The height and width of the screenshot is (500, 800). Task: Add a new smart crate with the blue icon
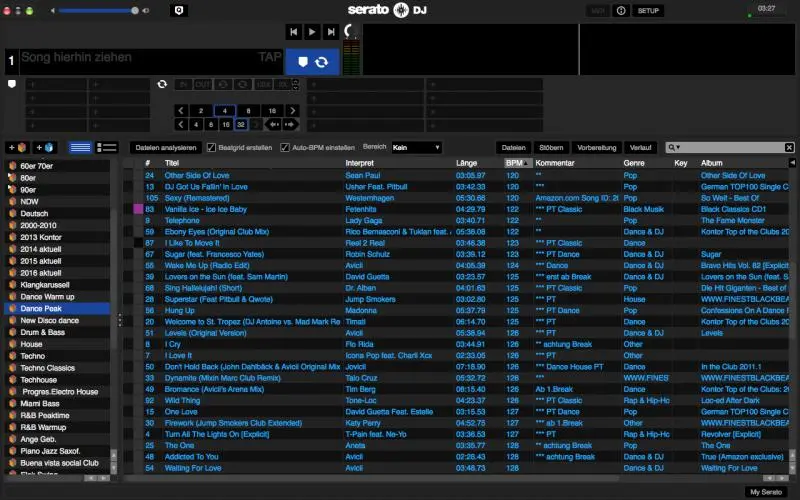click(x=45, y=147)
